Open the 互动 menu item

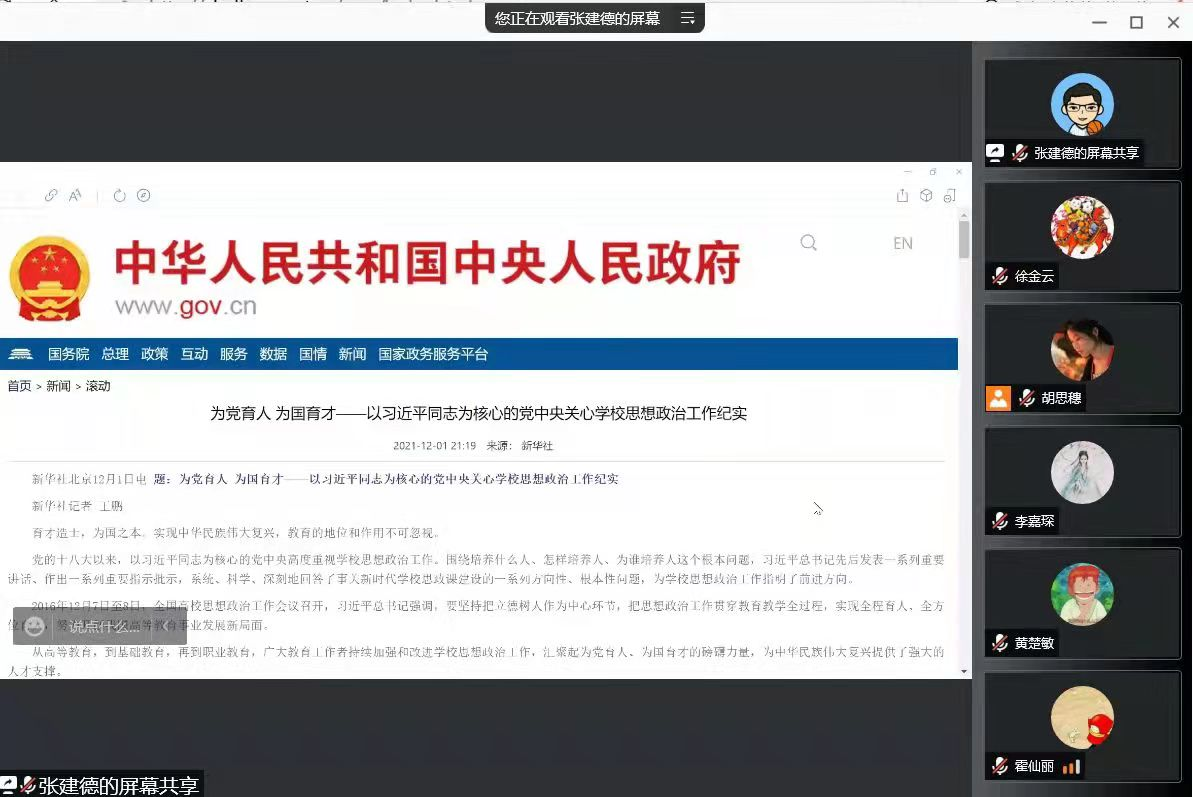pyautogui.click(x=194, y=354)
